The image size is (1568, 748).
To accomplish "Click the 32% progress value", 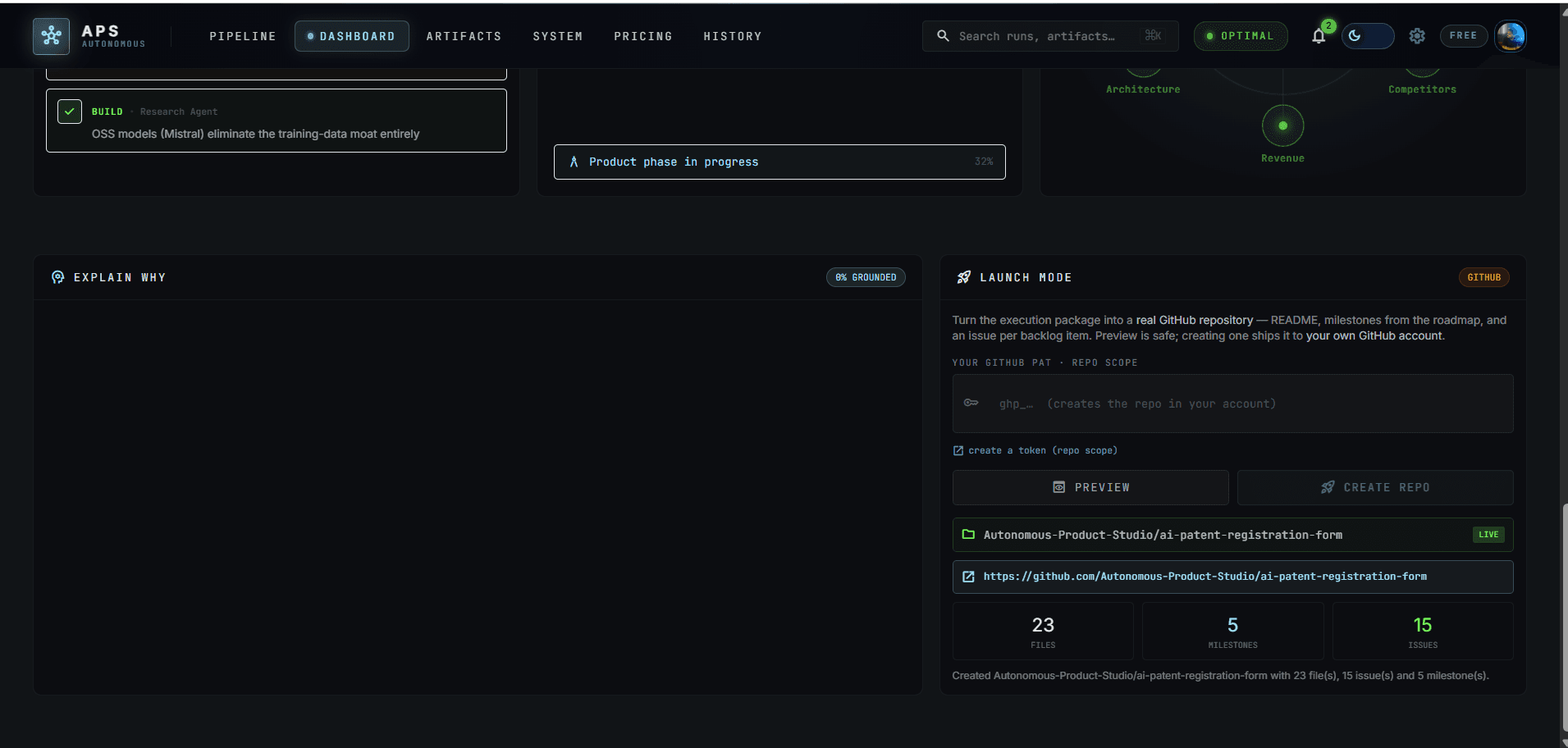I will point(984,162).
